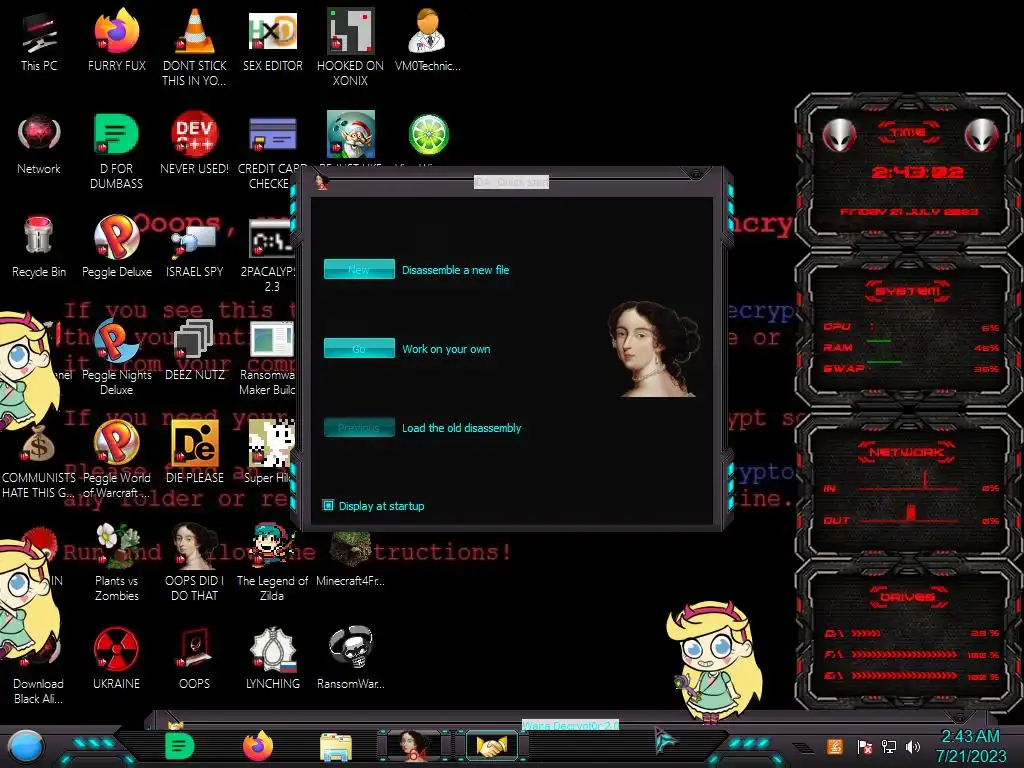The image size is (1024, 768).
Task: Open the Dev C++ icon labeled NEVER USED!
Action: point(194,144)
